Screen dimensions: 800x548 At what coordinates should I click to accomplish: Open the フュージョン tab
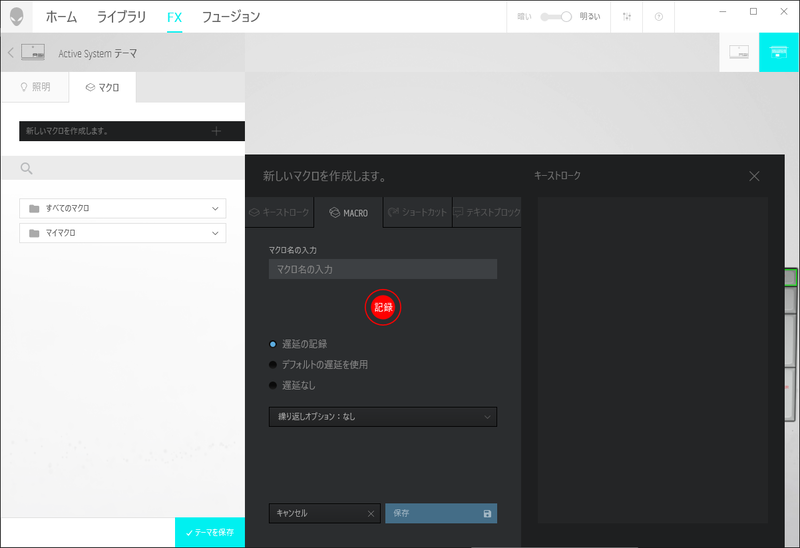pos(231,17)
